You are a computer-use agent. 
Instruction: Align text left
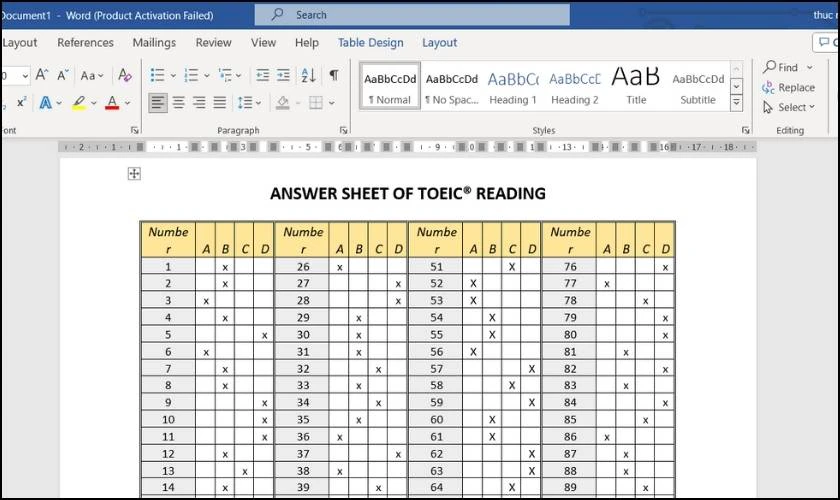(x=158, y=102)
